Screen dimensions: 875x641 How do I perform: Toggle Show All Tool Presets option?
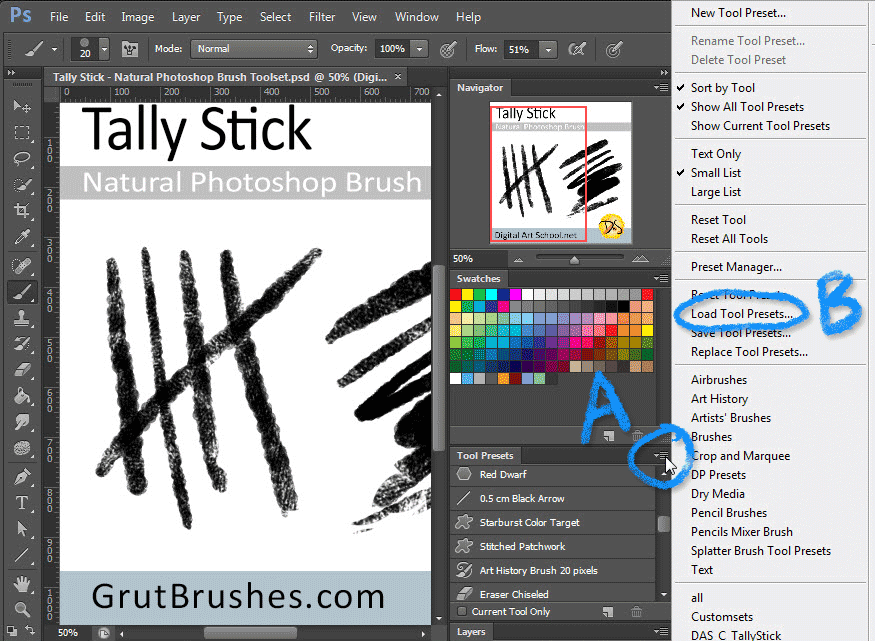[746, 107]
